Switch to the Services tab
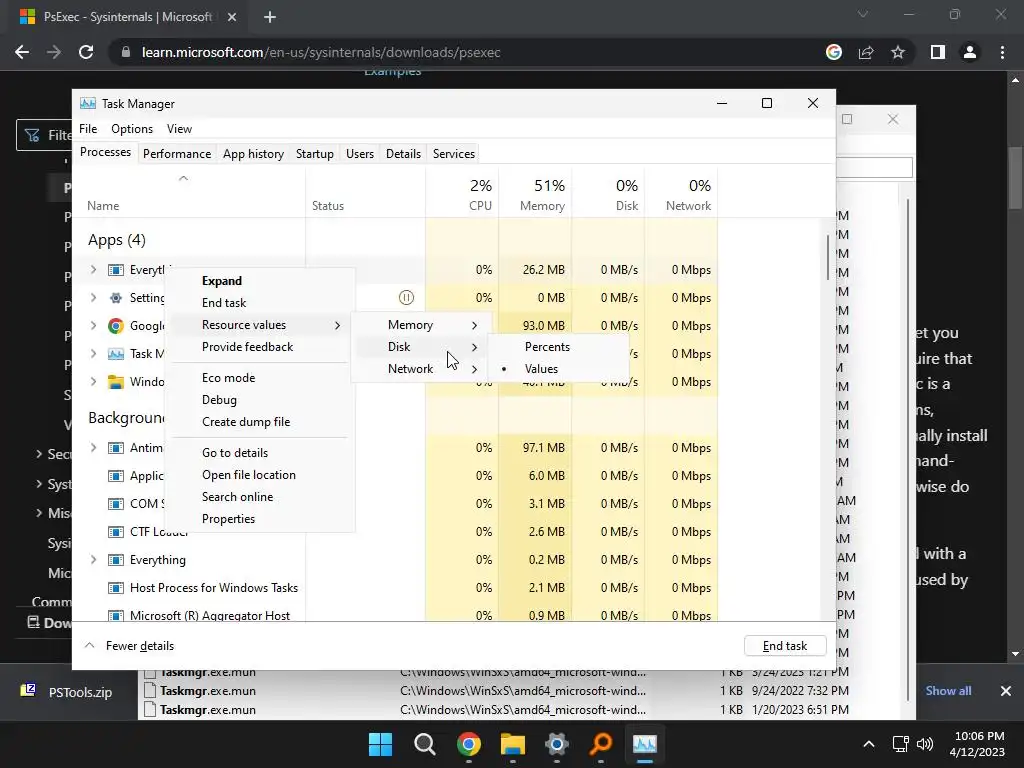The width and height of the screenshot is (1024, 768). [454, 154]
